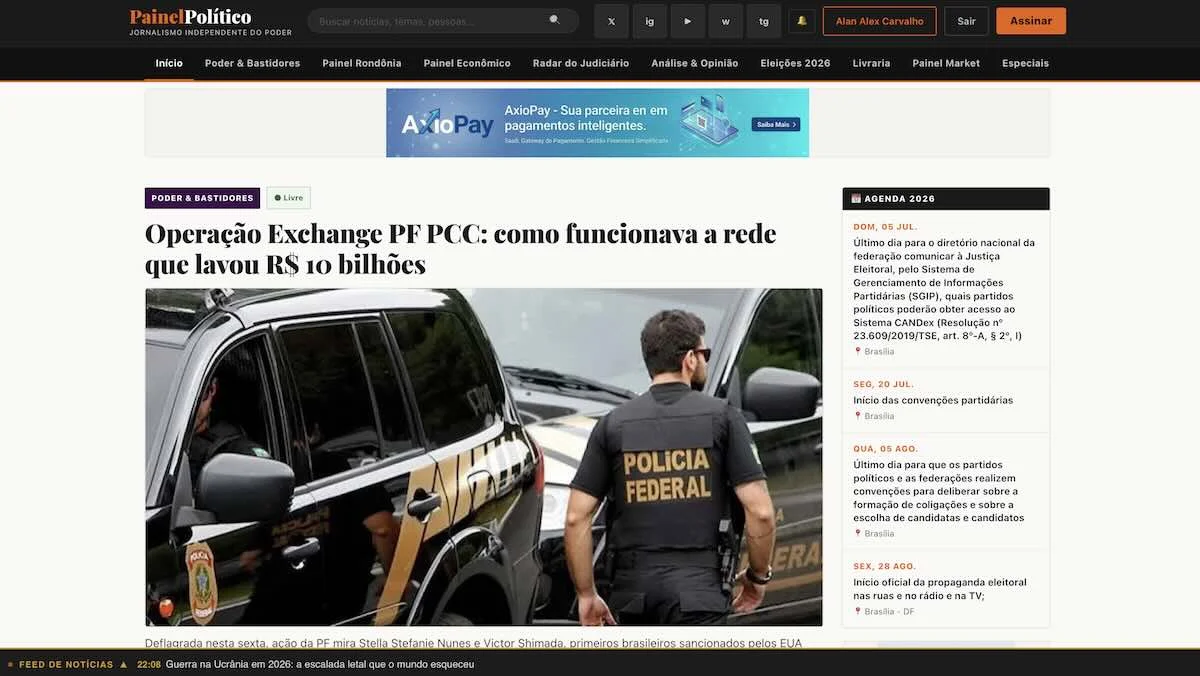Open Radar do Judiciário section

pos(581,63)
